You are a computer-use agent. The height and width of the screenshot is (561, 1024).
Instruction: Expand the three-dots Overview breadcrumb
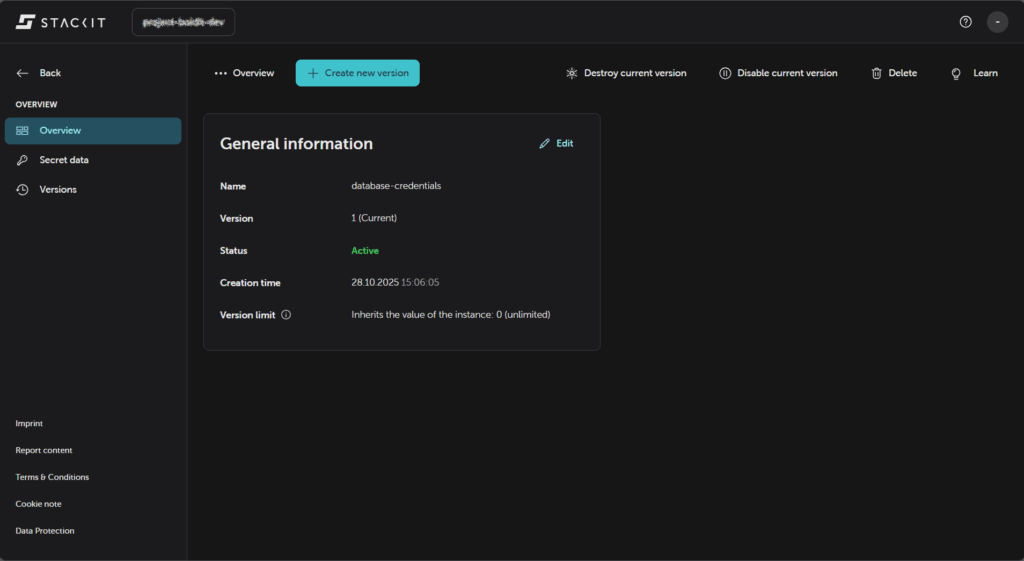pyautogui.click(x=221, y=73)
